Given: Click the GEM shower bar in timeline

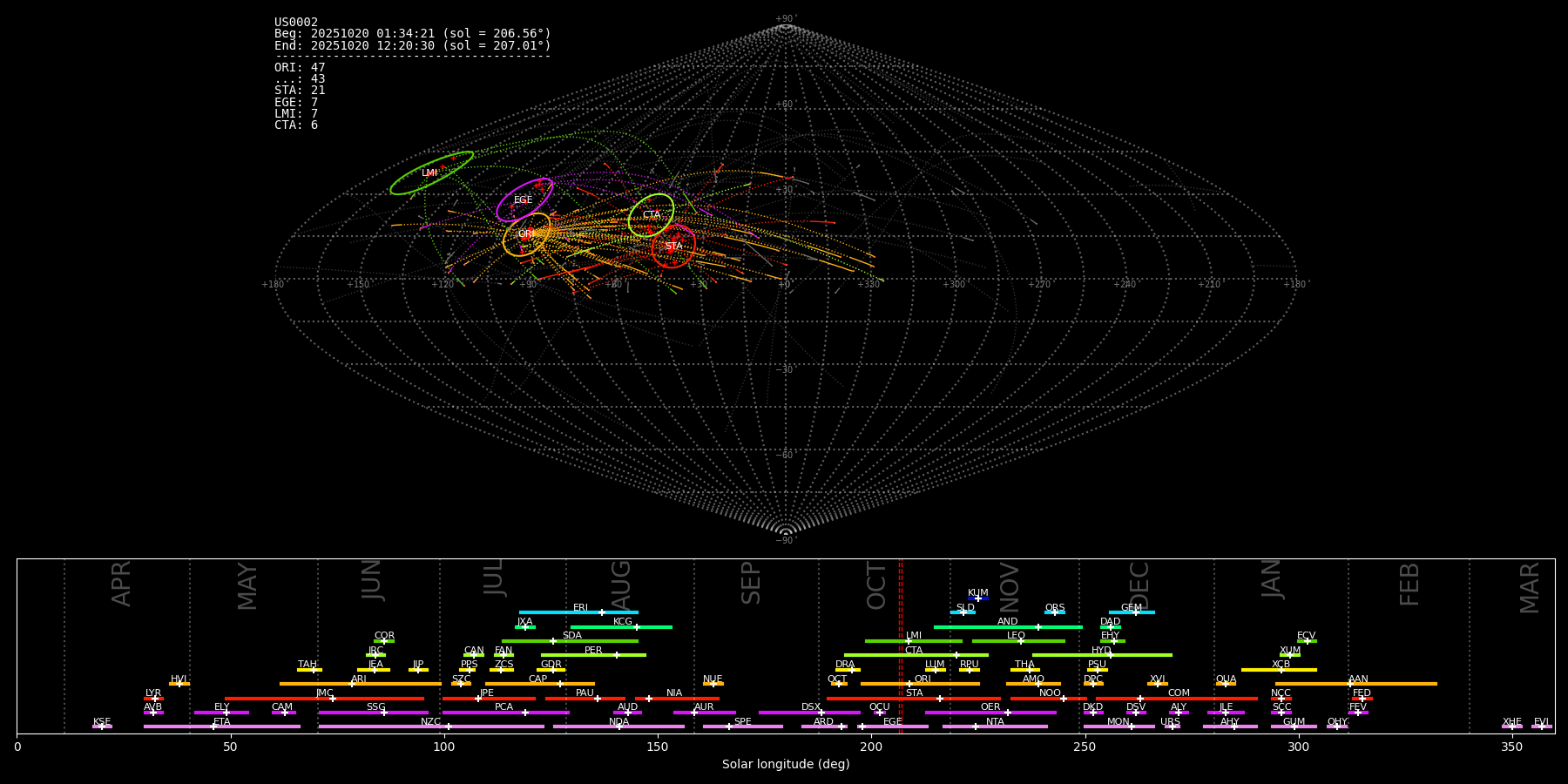Looking at the screenshot, I should (x=1132, y=612).
